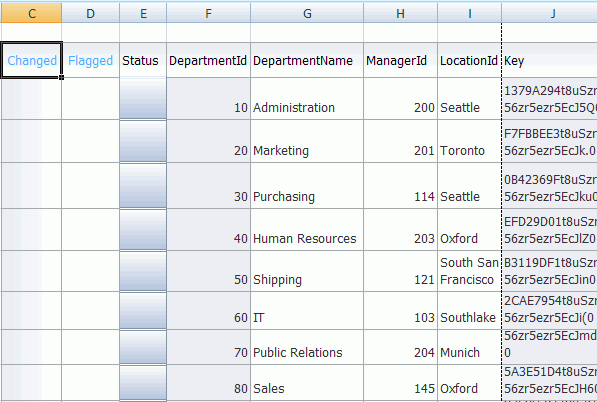Select the Shipping department name cell

[307, 271]
